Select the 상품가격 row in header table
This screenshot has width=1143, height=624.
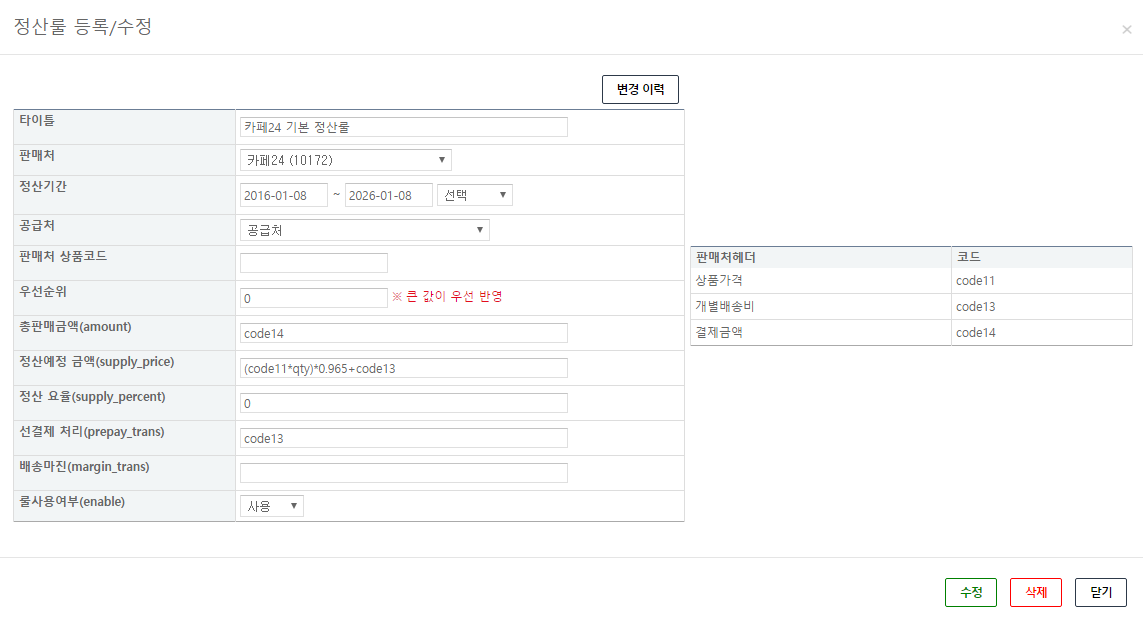click(820, 281)
